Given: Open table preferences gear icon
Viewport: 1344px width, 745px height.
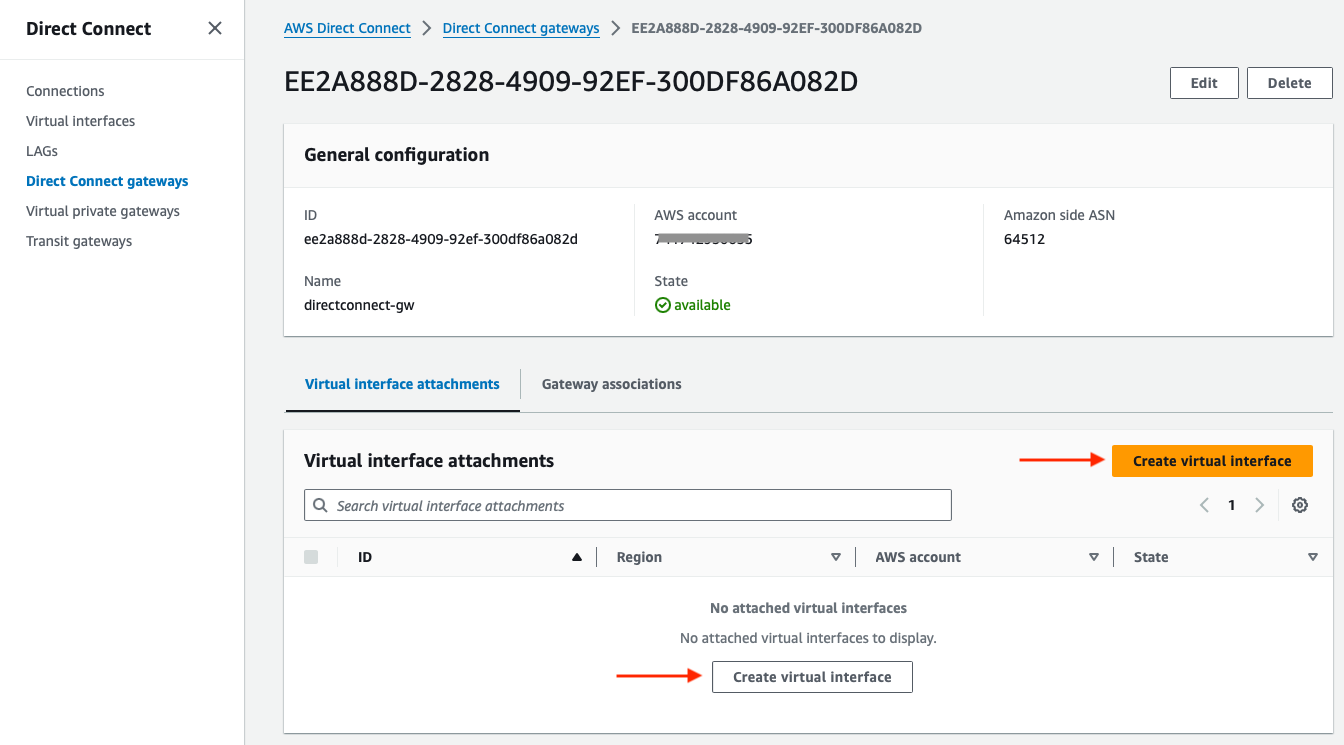Looking at the screenshot, I should coord(1300,505).
